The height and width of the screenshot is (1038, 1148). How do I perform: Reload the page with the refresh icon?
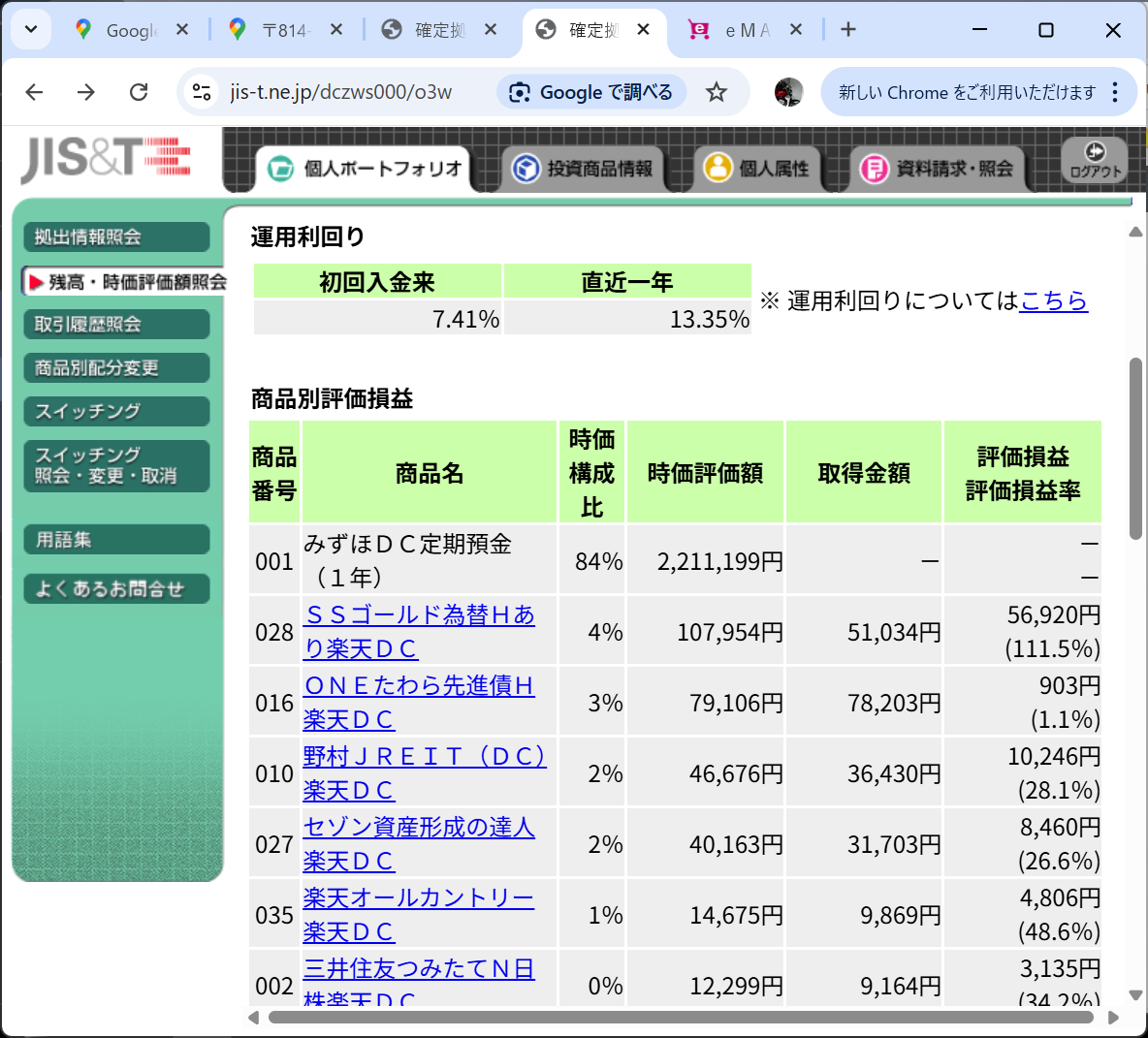coord(139,92)
